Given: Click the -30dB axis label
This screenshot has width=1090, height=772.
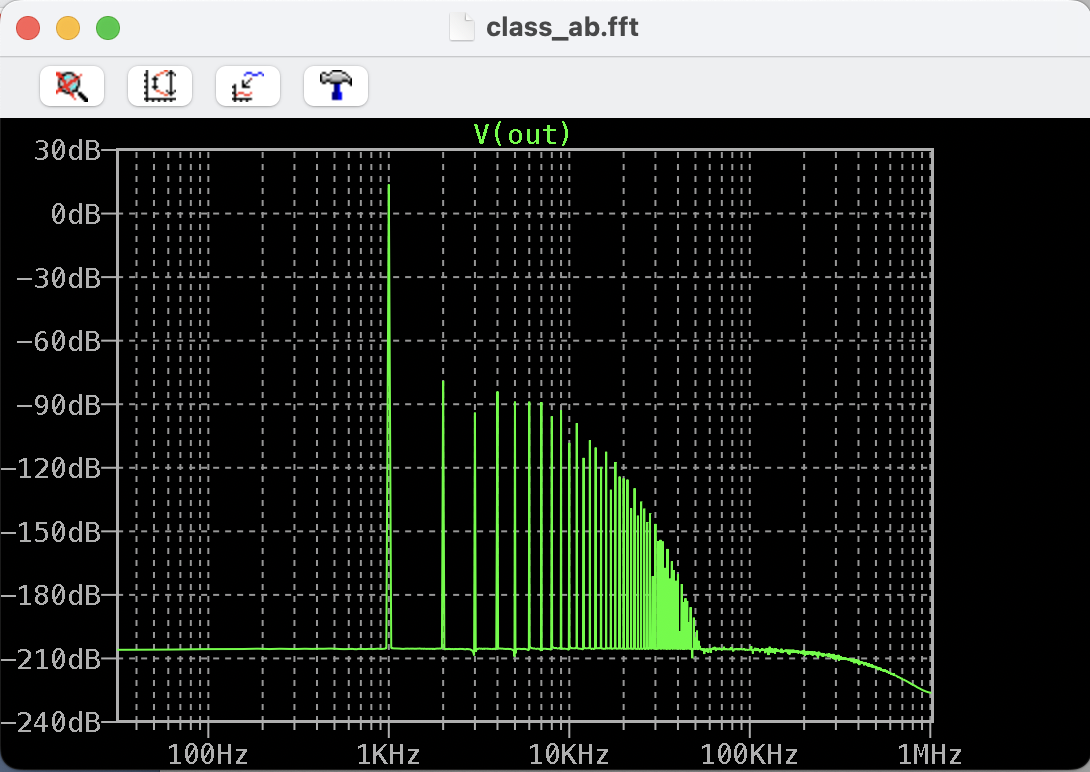Looking at the screenshot, I should [x=59, y=278].
